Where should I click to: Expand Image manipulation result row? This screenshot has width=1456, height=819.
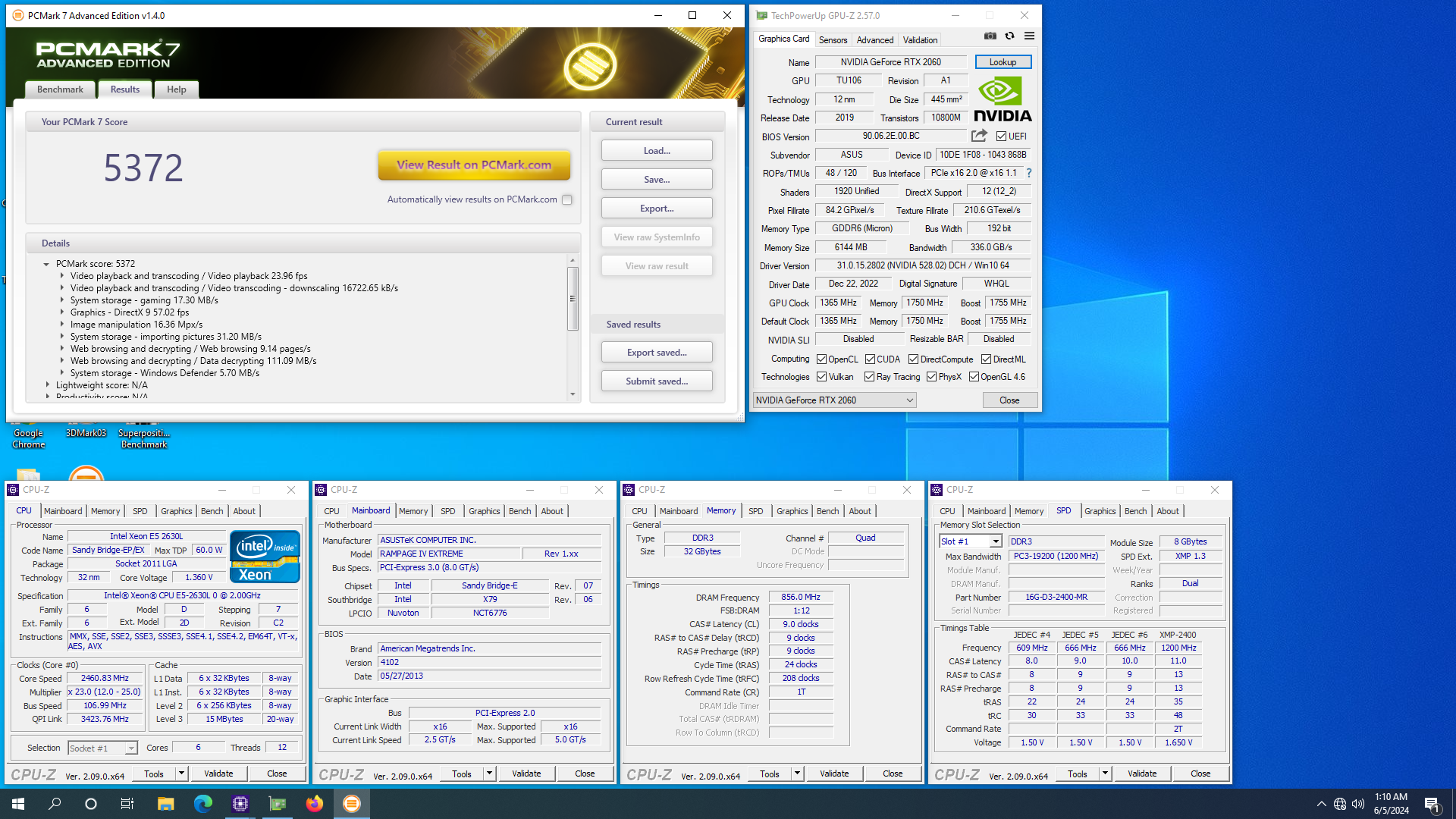click(x=62, y=325)
